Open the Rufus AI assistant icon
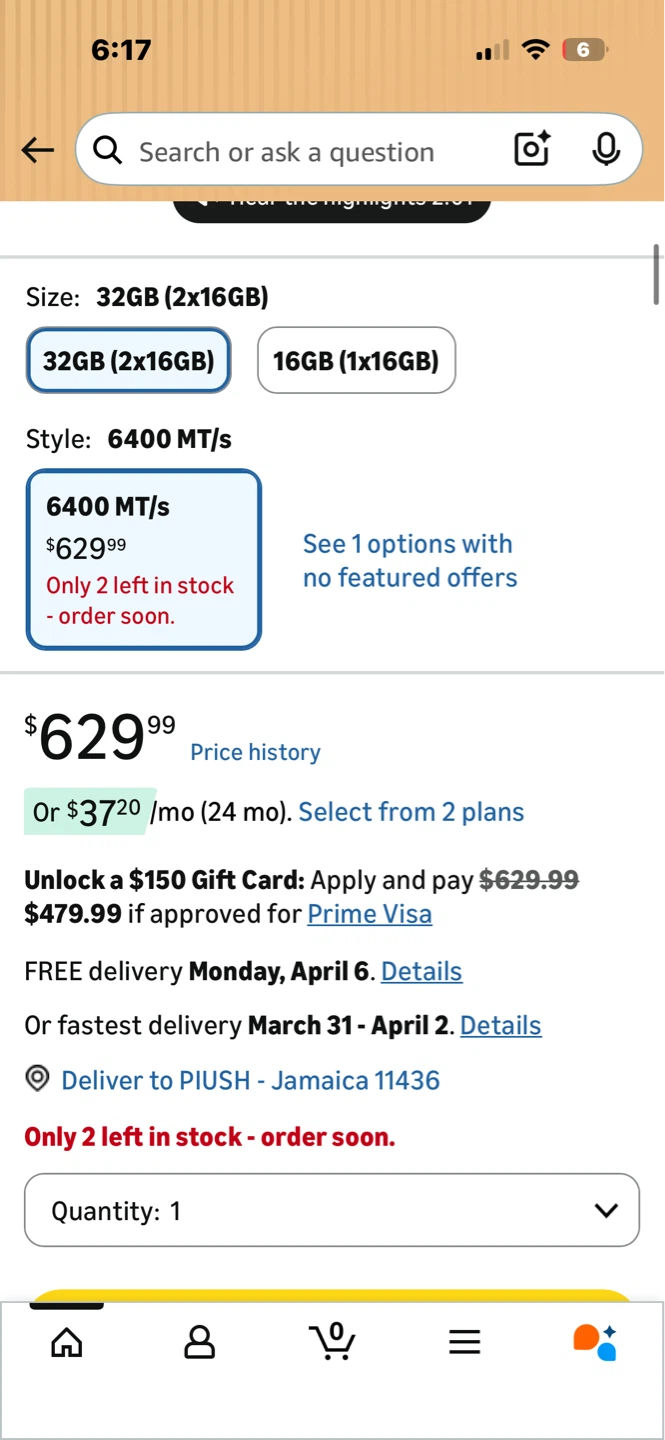The image size is (665, 1440). [595, 1342]
